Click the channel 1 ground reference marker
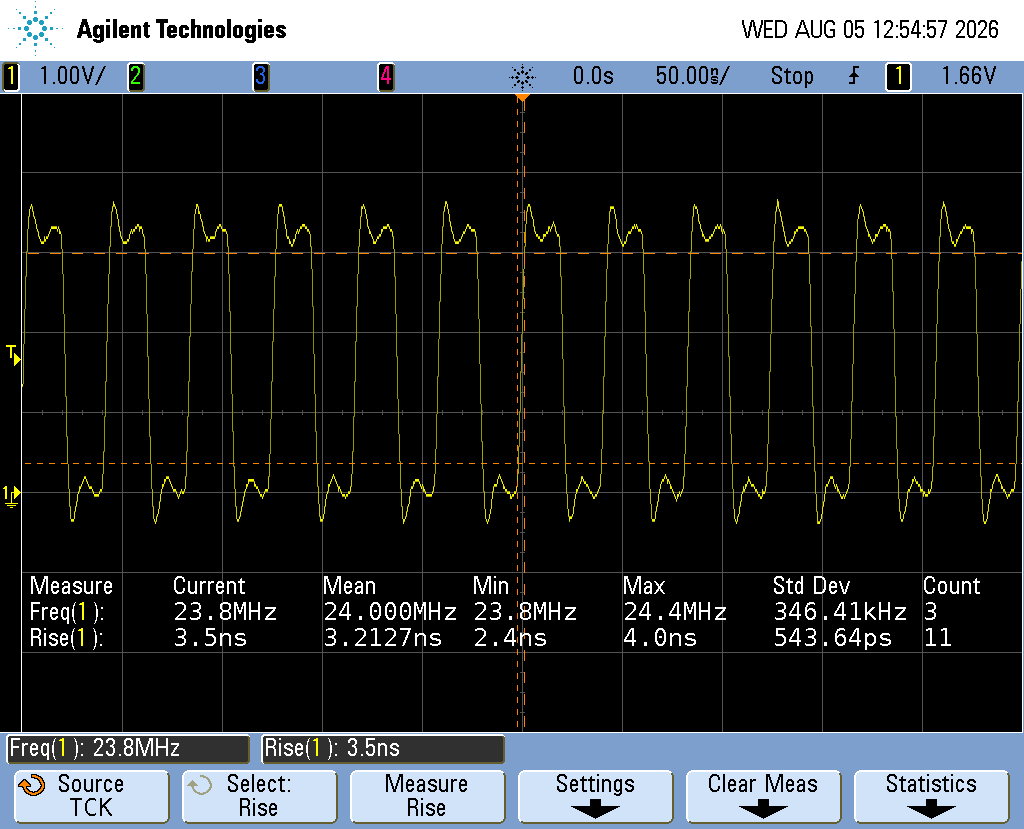The image size is (1024, 829). click(11, 496)
